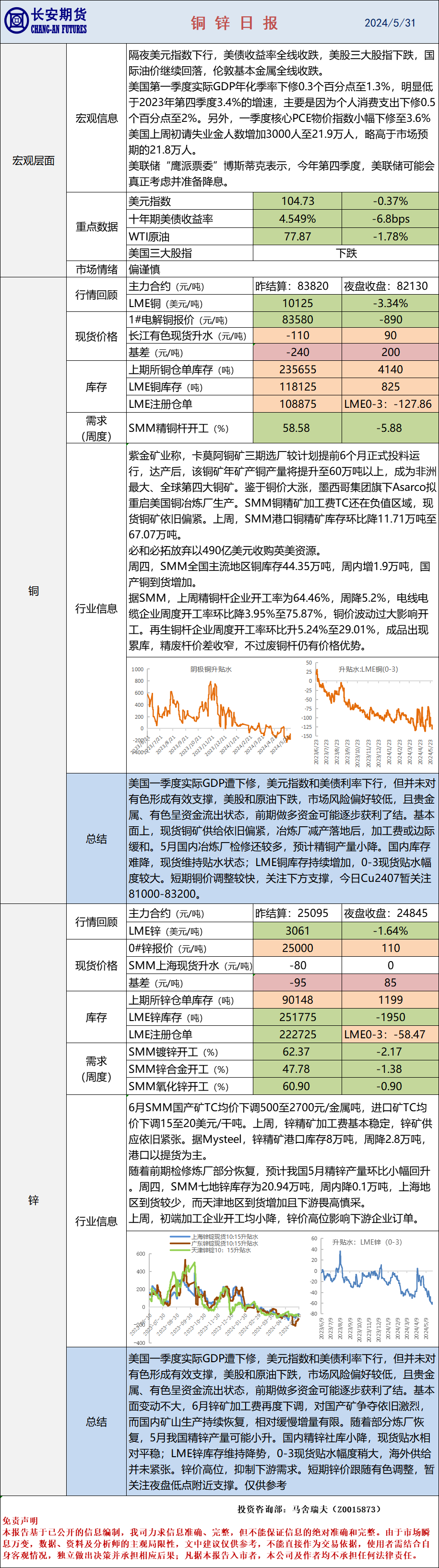Viewport: 439px width, 1568px height.
Task: Select the LME铜 price 10125
Action: coord(297,303)
